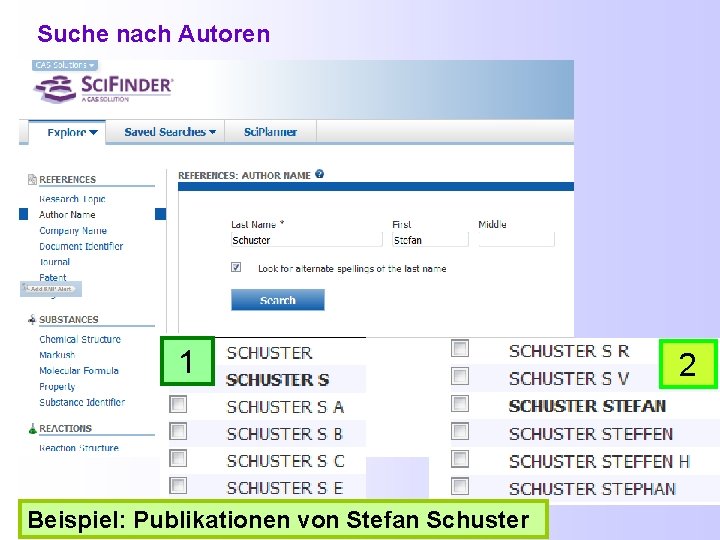Click the Middle name input field
Image resolution: width=720 pixels, height=540 pixels.
click(x=516, y=240)
